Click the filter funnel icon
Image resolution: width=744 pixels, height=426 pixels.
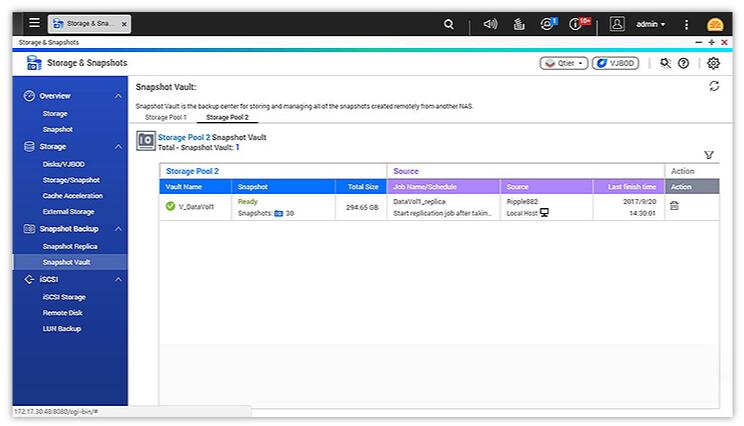[709, 155]
